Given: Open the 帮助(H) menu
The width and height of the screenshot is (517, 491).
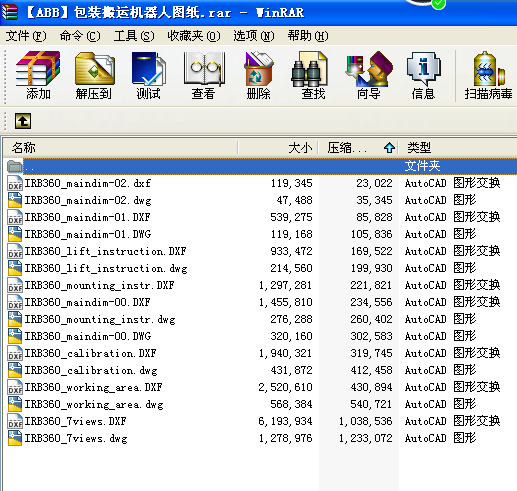Looking at the screenshot, I should coord(308,36).
